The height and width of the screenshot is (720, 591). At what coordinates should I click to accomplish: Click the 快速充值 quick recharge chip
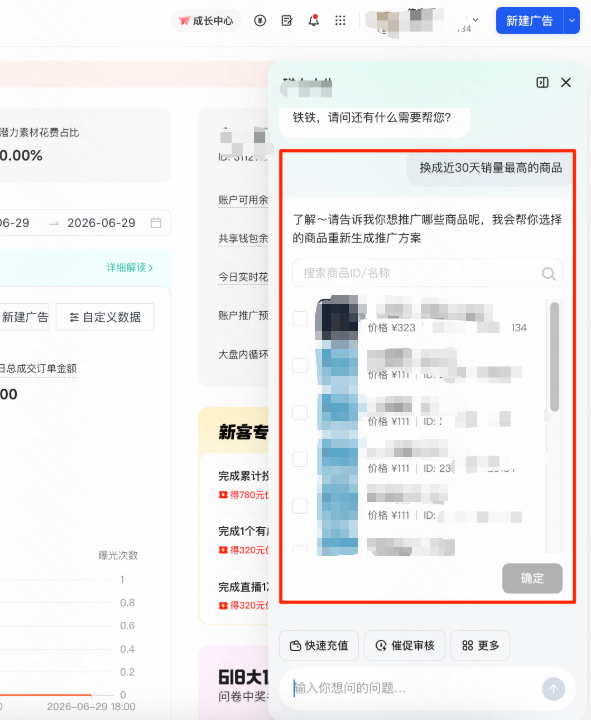click(319, 646)
